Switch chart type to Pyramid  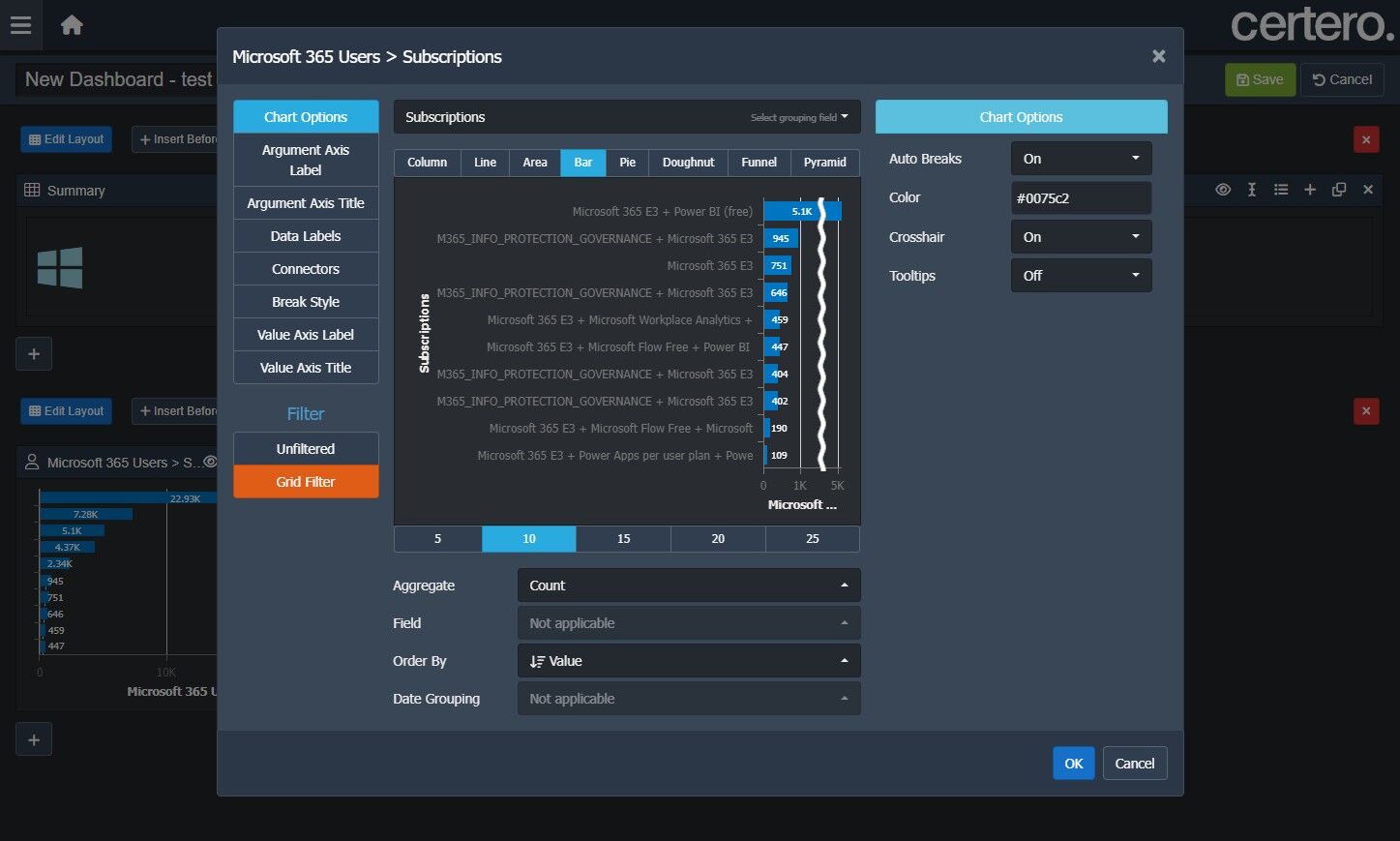pos(825,163)
